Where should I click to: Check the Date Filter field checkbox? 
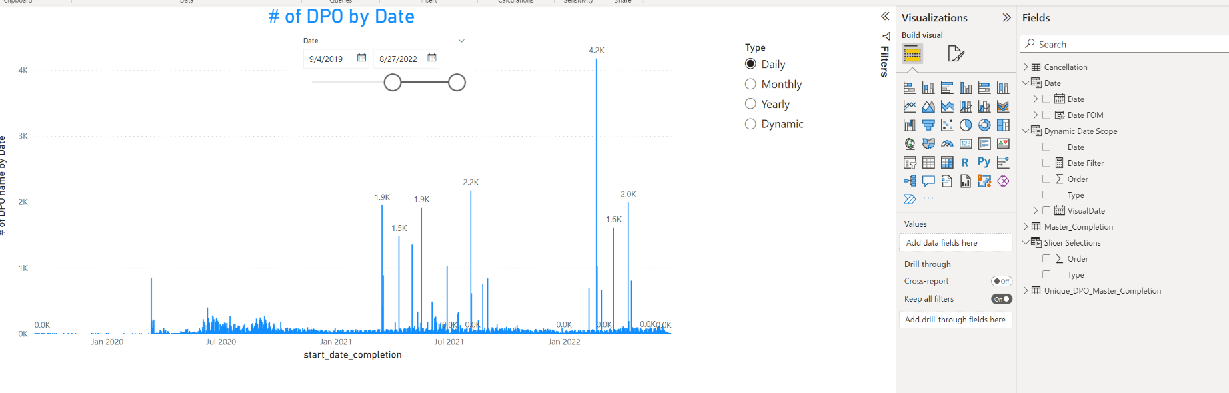(1046, 162)
